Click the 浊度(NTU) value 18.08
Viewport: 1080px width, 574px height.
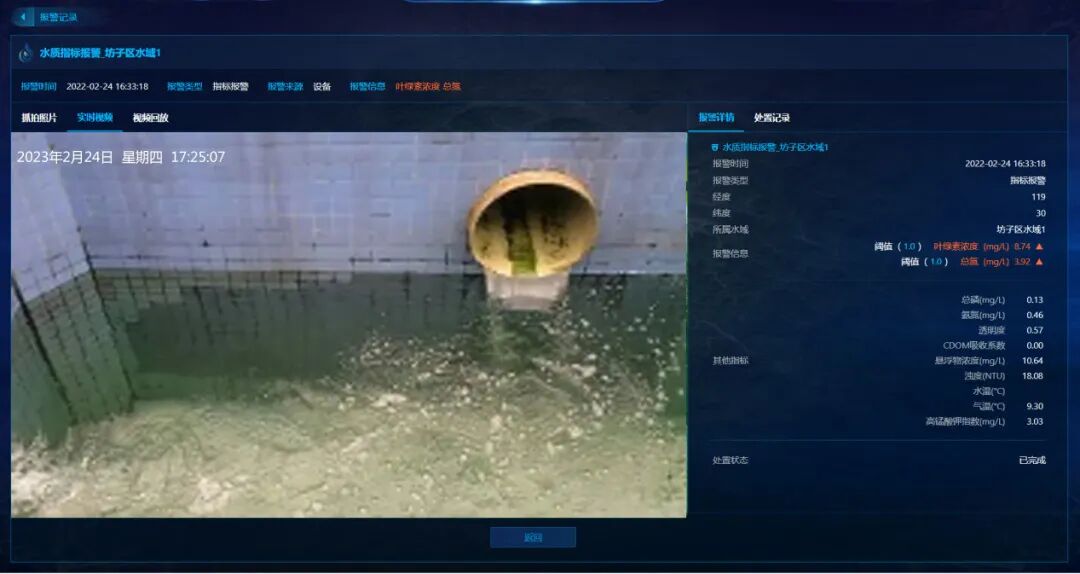[1032, 376]
